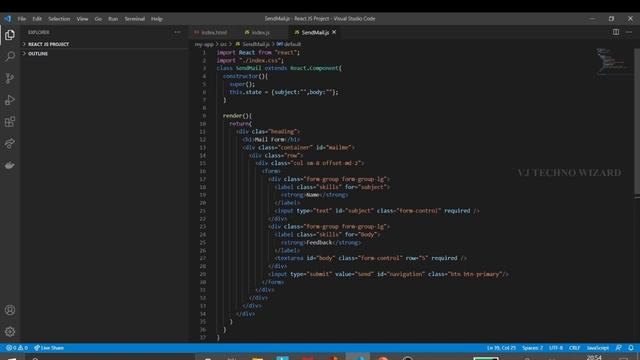Open the Manage gear icon
Image resolution: width=640 pixels, height=360 pixels.
[x=10, y=331]
